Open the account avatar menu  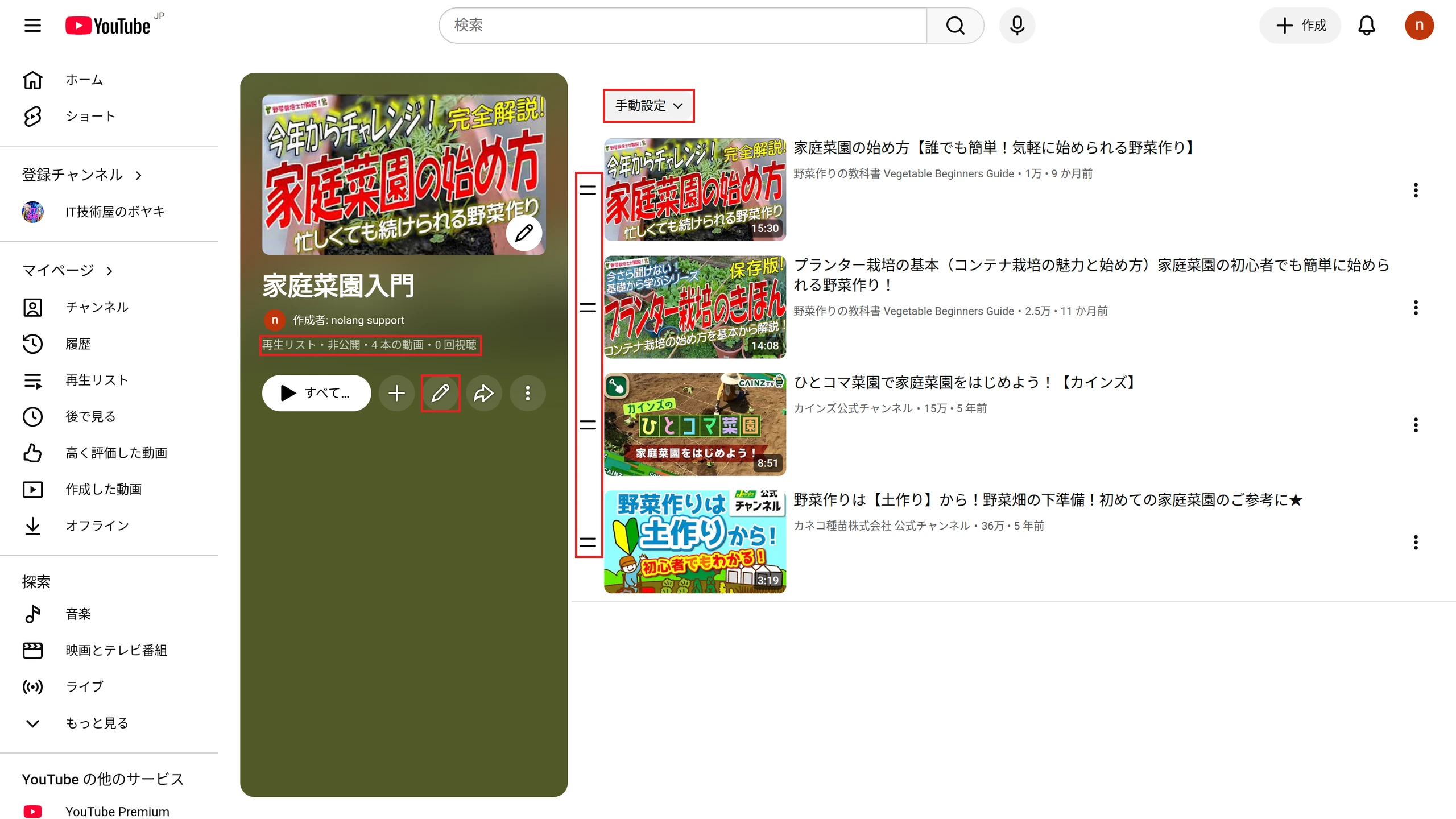[x=1419, y=26]
